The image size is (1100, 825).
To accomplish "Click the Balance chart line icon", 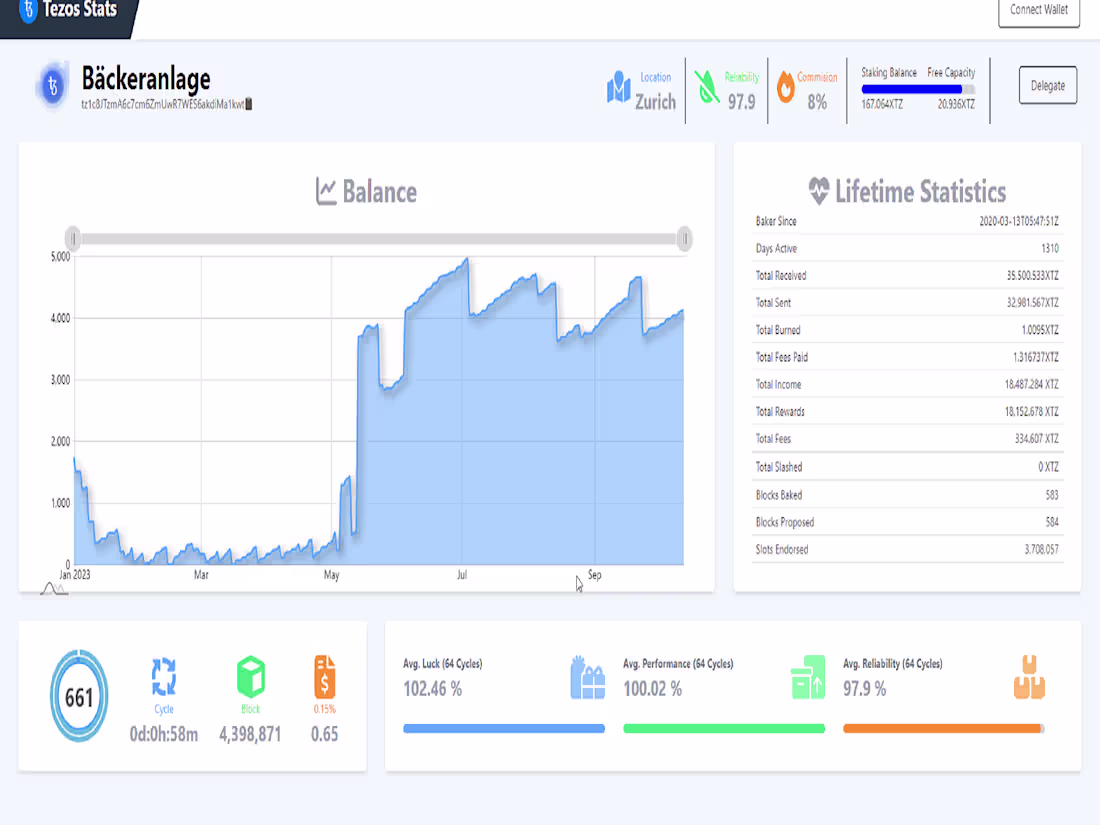I will (x=327, y=192).
